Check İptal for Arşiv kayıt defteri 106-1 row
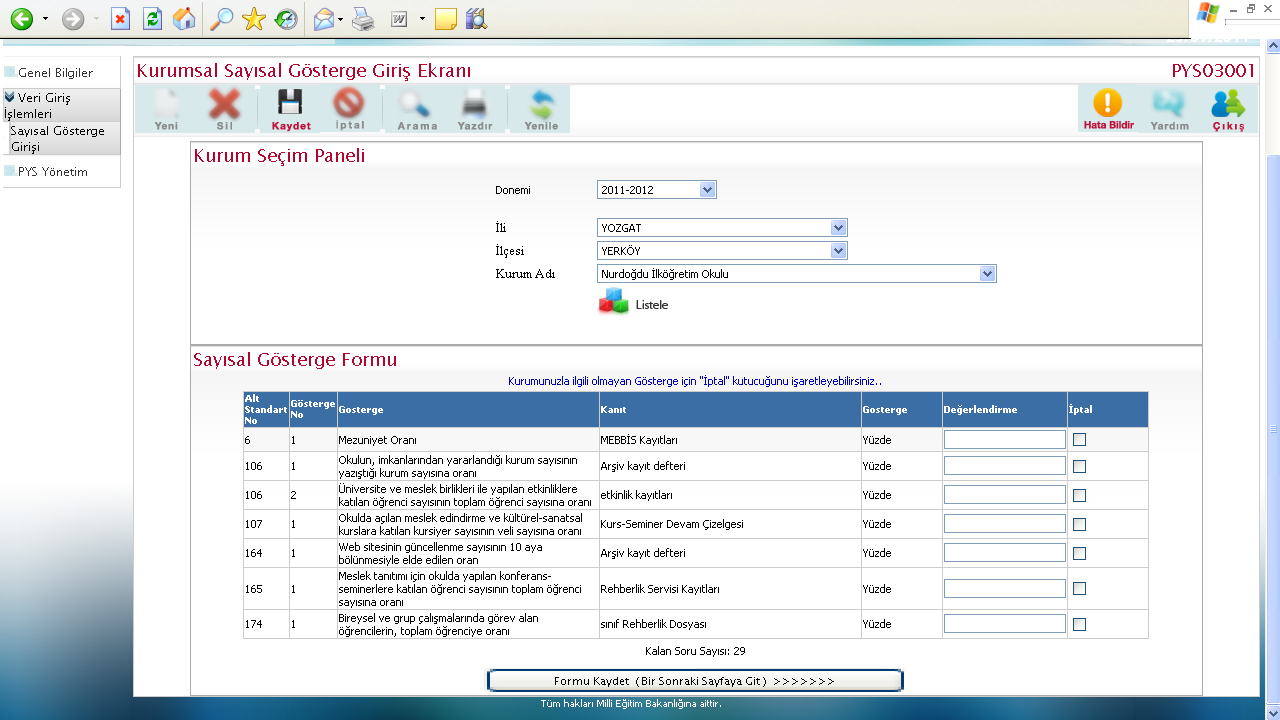 pos(1079,466)
